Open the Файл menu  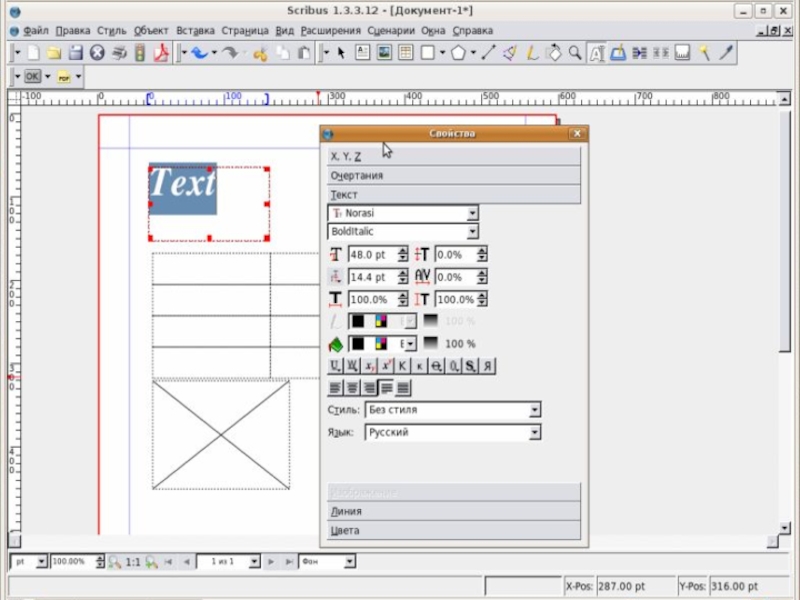pyautogui.click(x=36, y=31)
